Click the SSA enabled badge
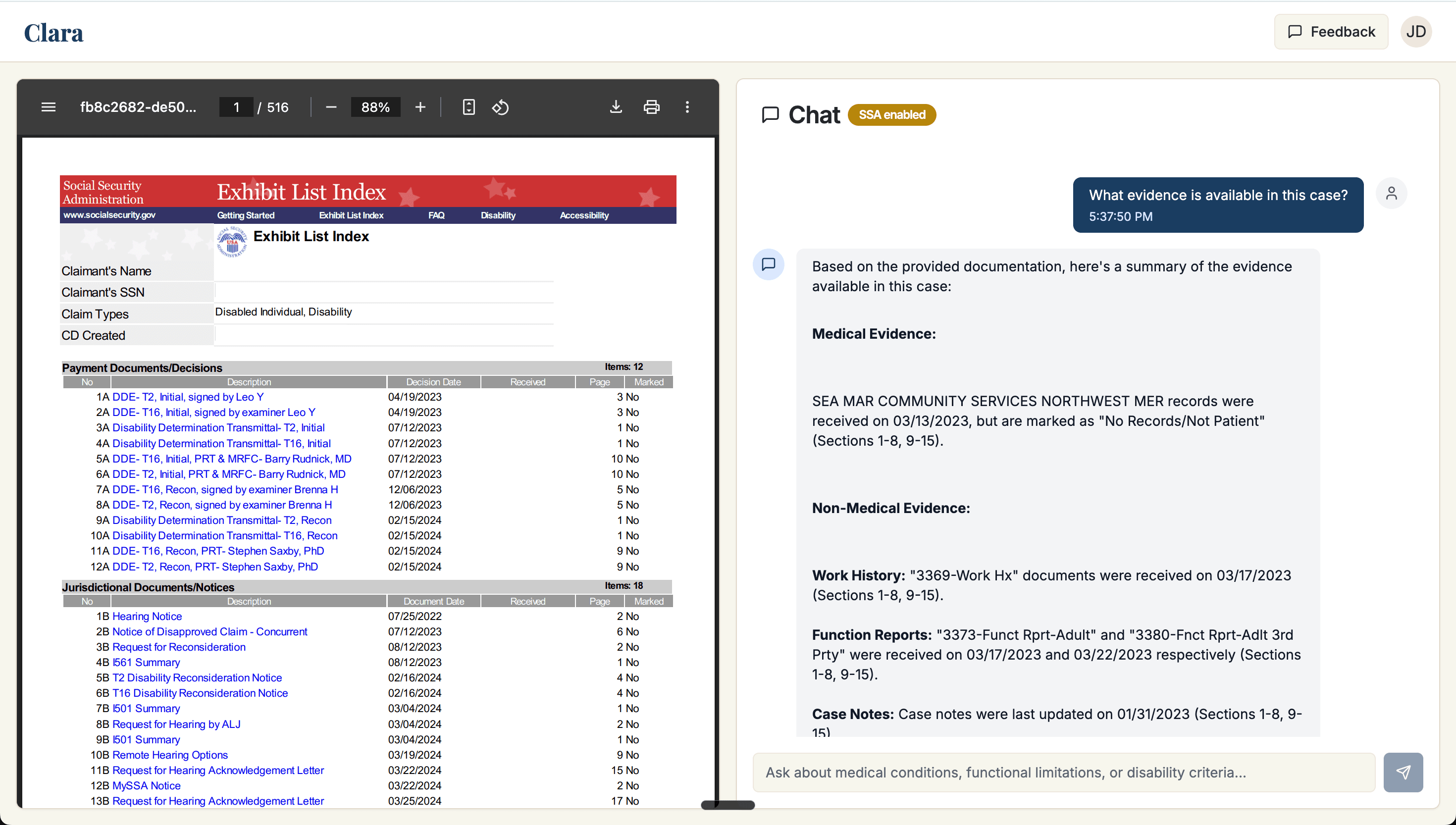 point(892,114)
